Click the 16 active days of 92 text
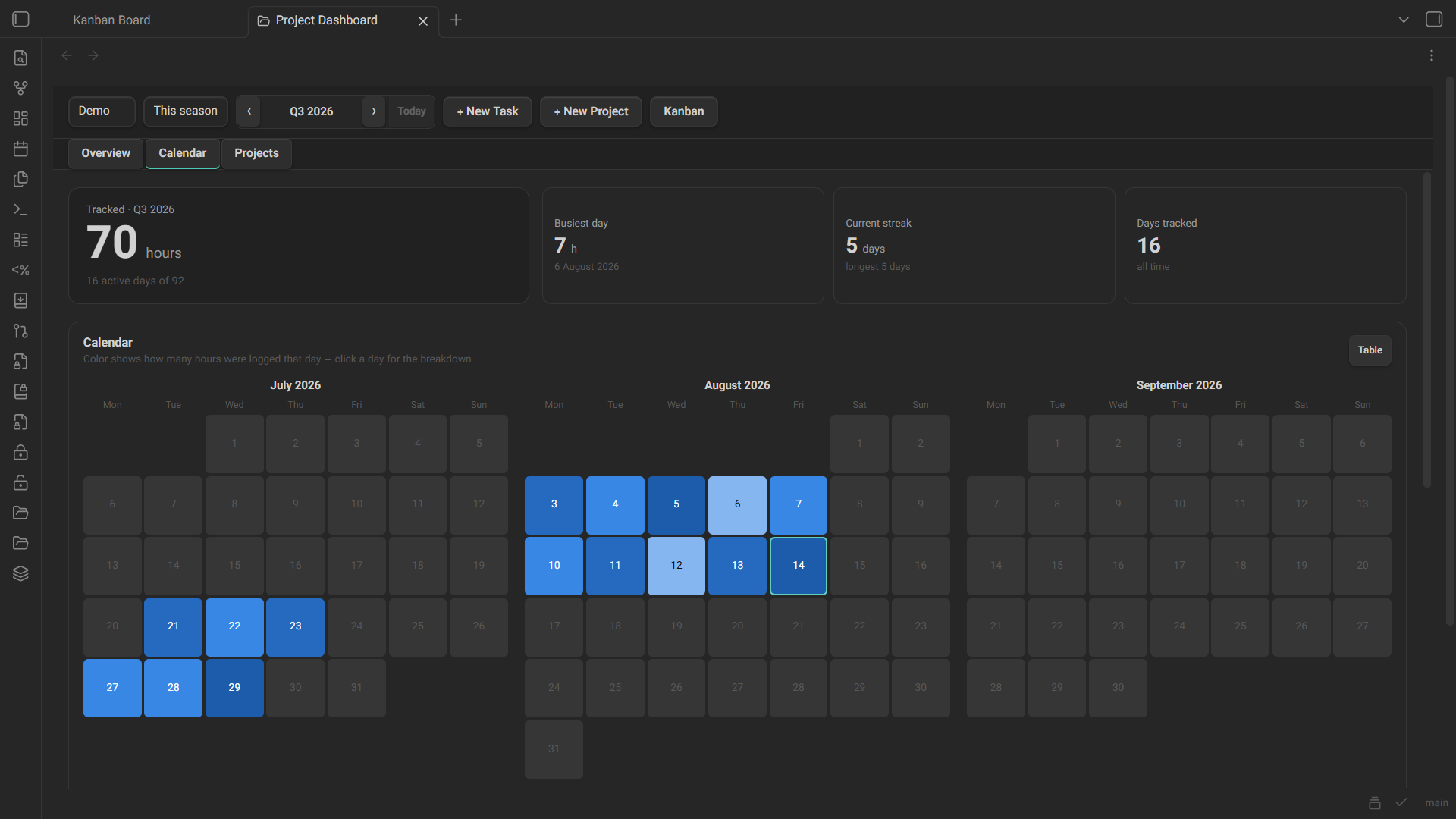The height and width of the screenshot is (819, 1456). [x=135, y=281]
